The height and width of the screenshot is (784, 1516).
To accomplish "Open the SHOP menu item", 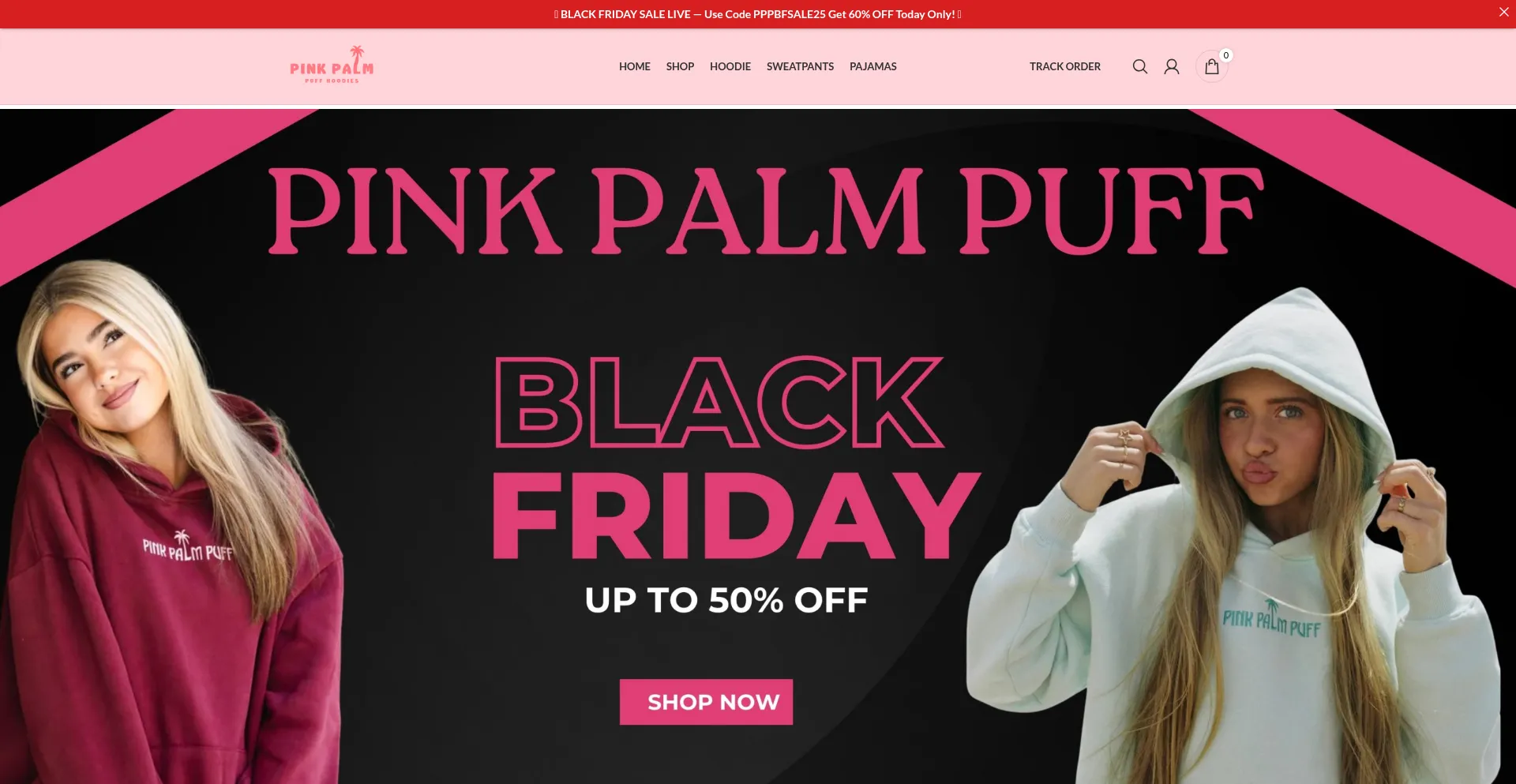I will pos(680,66).
